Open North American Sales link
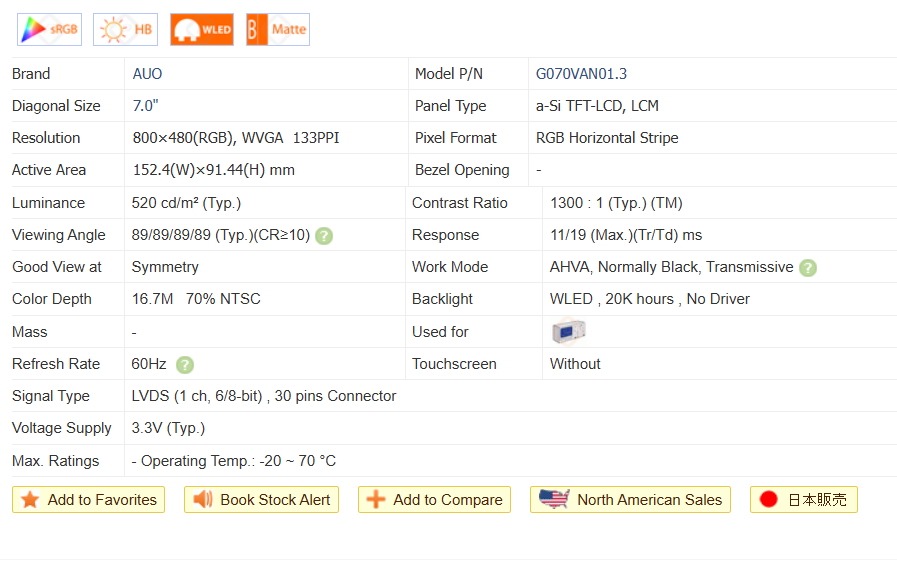Image resolution: width=897 pixels, height=562 pixels. (630, 500)
